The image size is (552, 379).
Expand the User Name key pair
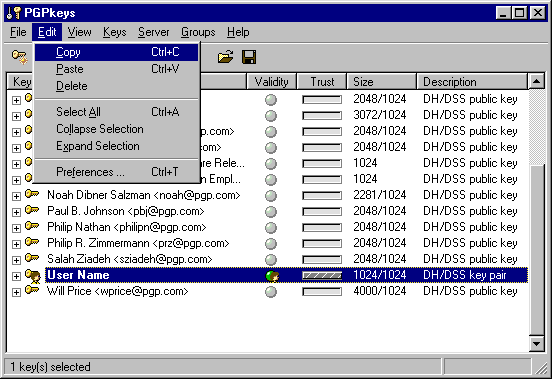click(x=16, y=276)
